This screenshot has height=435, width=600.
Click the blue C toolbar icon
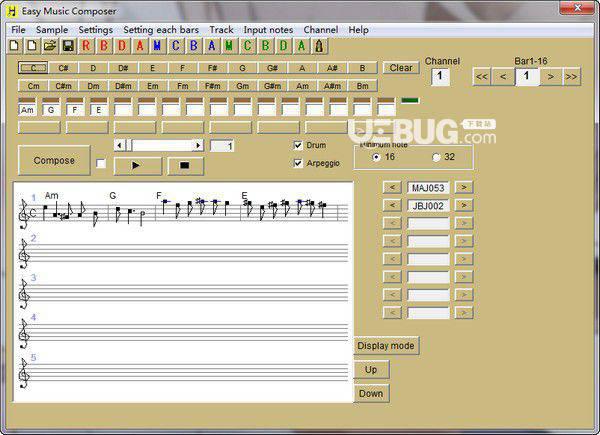(x=175, y=46)
